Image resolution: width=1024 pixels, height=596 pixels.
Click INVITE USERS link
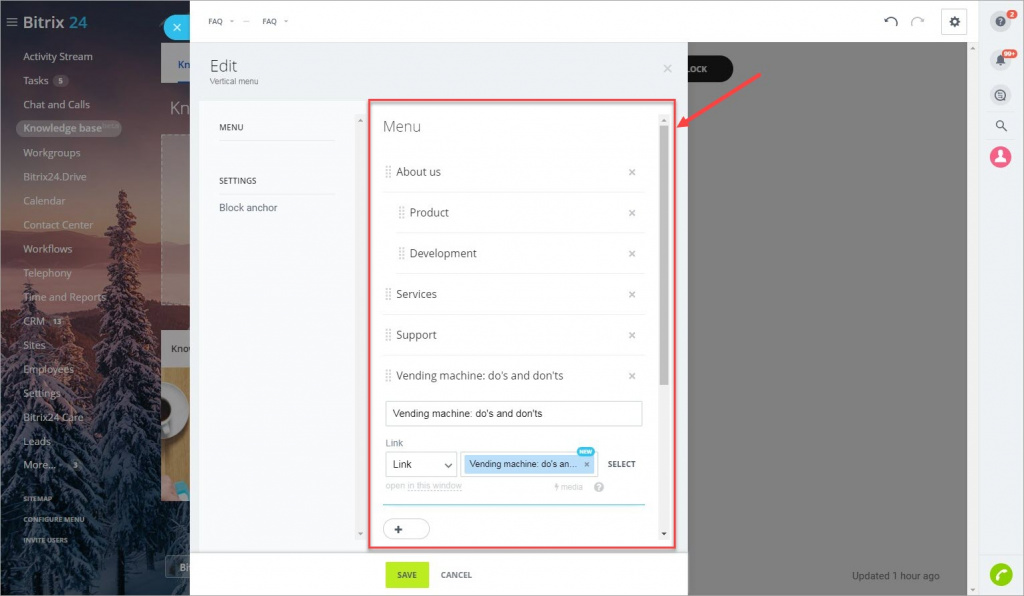45,541
